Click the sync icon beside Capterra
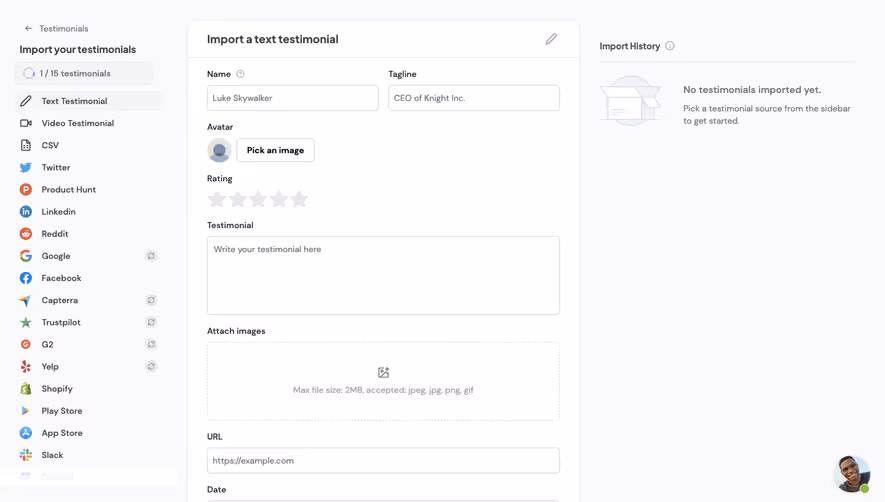 click(x=151, y=300)
